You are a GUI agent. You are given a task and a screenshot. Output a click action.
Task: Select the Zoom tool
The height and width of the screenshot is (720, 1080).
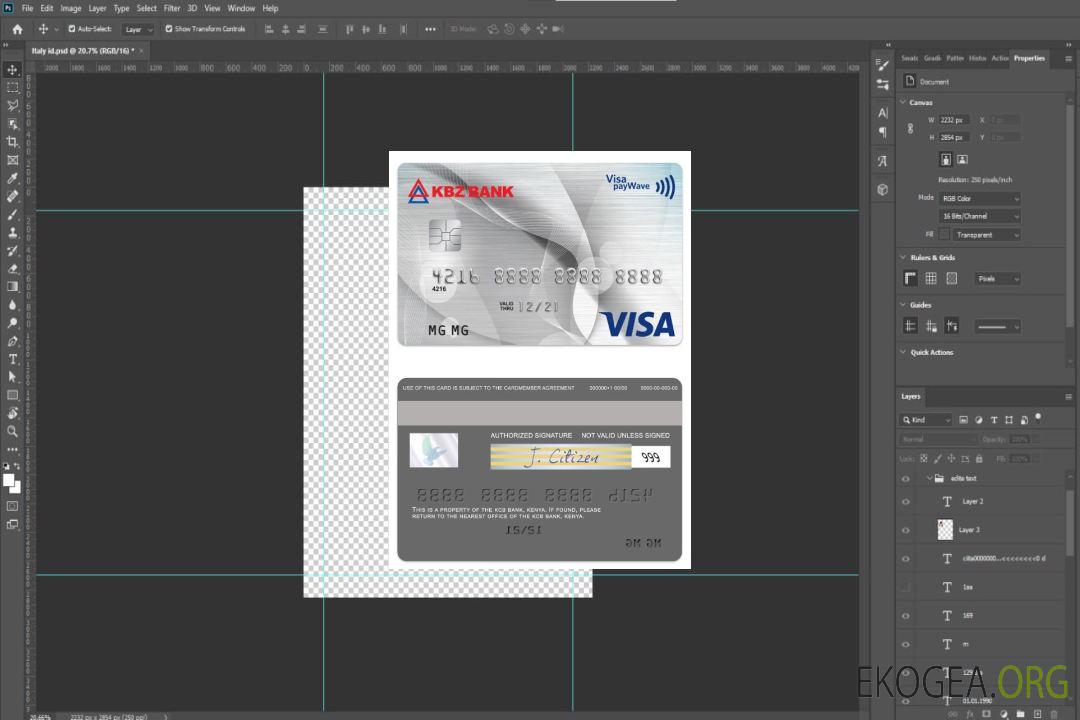tap(12, 431)
